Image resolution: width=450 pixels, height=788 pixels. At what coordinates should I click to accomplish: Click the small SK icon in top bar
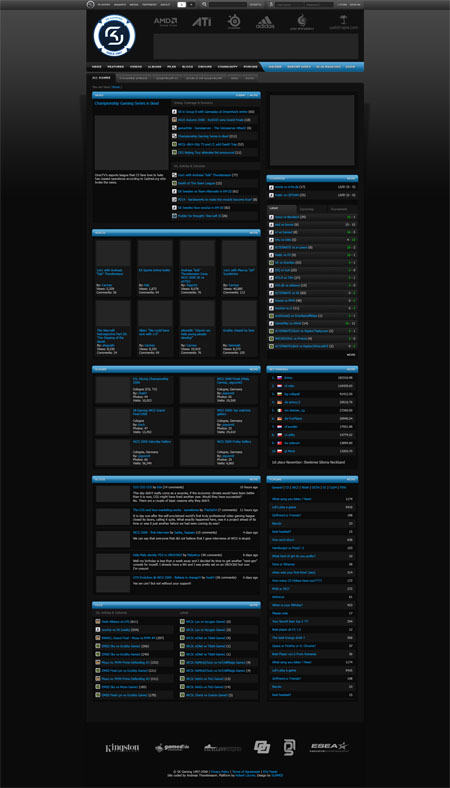[x=91, y=5]
